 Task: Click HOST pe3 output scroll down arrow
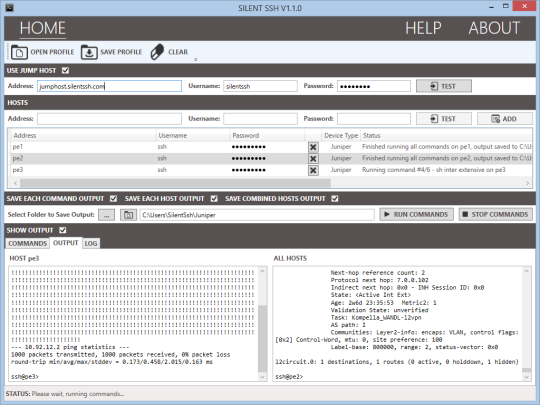point(262,377)
